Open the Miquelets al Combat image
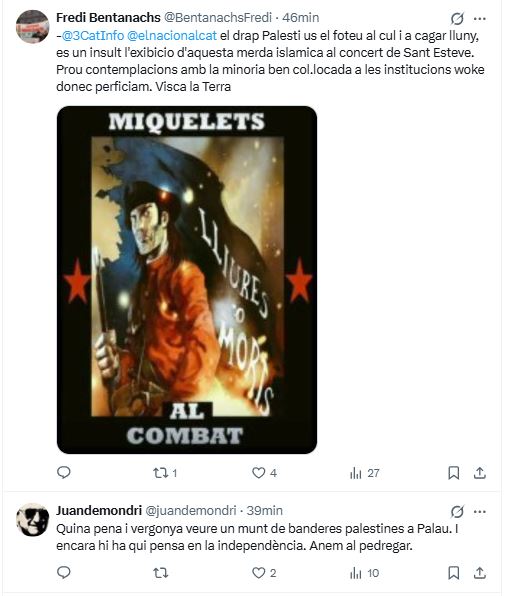The width and height of the screenshot is (507, 596). pos(187,280)
